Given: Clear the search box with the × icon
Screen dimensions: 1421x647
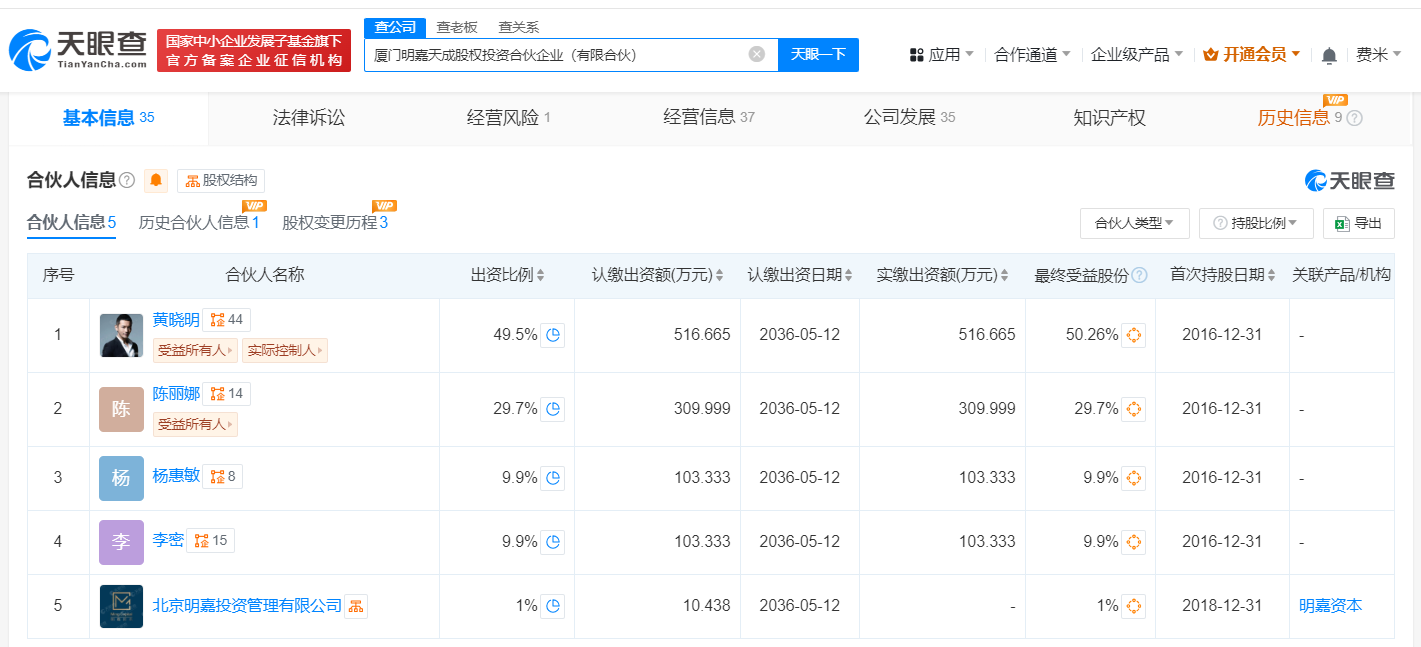Looking at the screenshot, I should click(757, 54).
